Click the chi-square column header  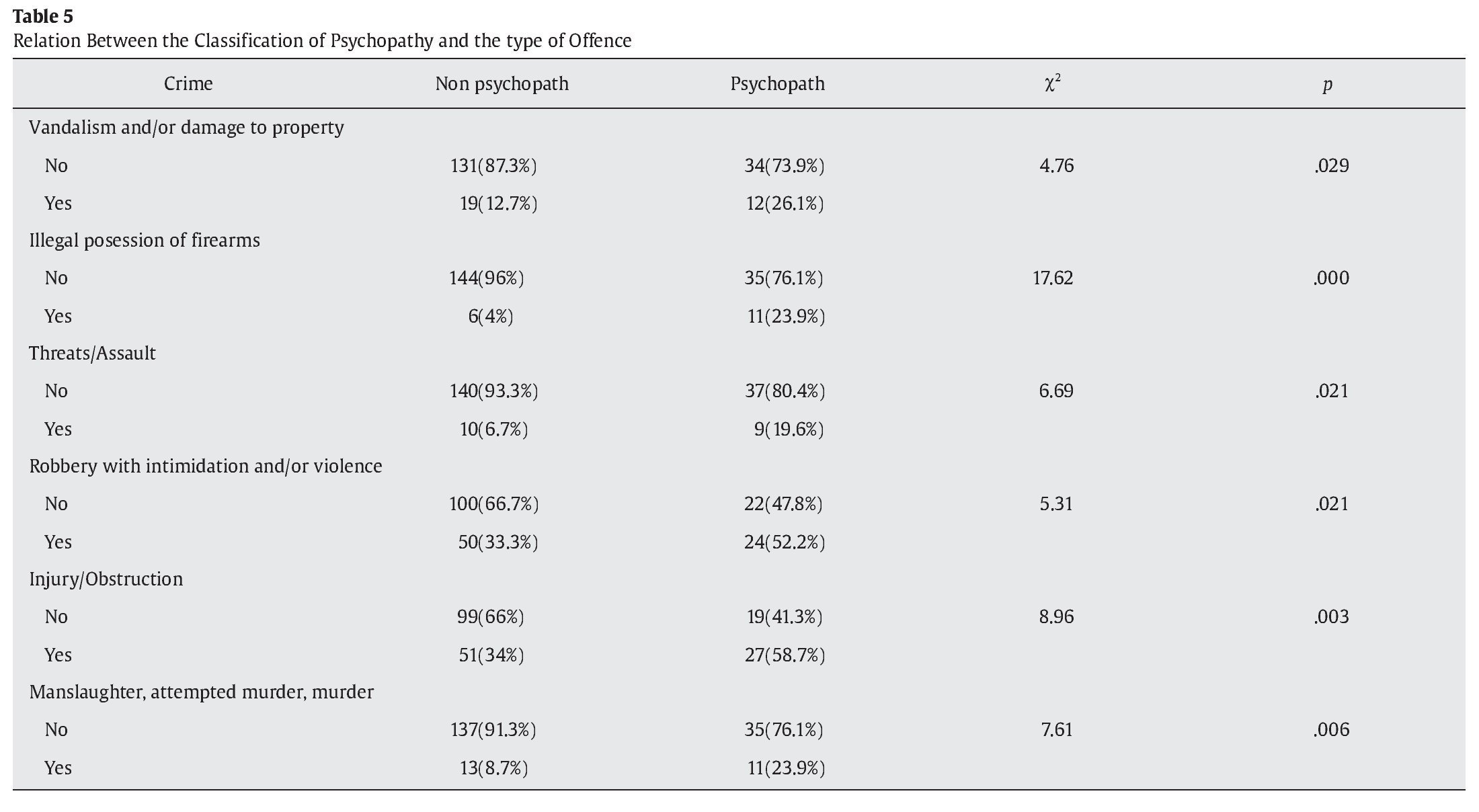(1053, 84)
